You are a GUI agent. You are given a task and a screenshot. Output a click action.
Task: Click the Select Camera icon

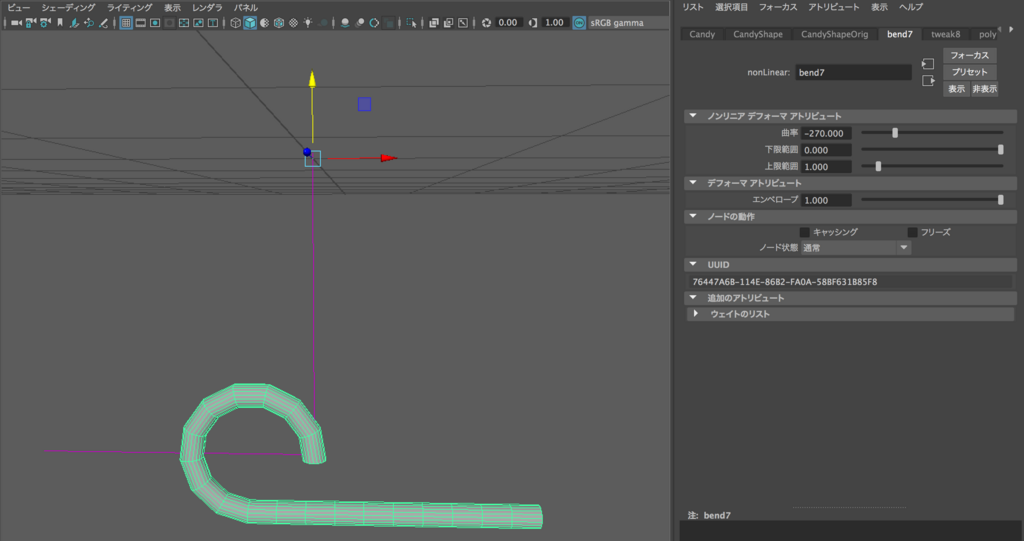[x=16, y=23]
